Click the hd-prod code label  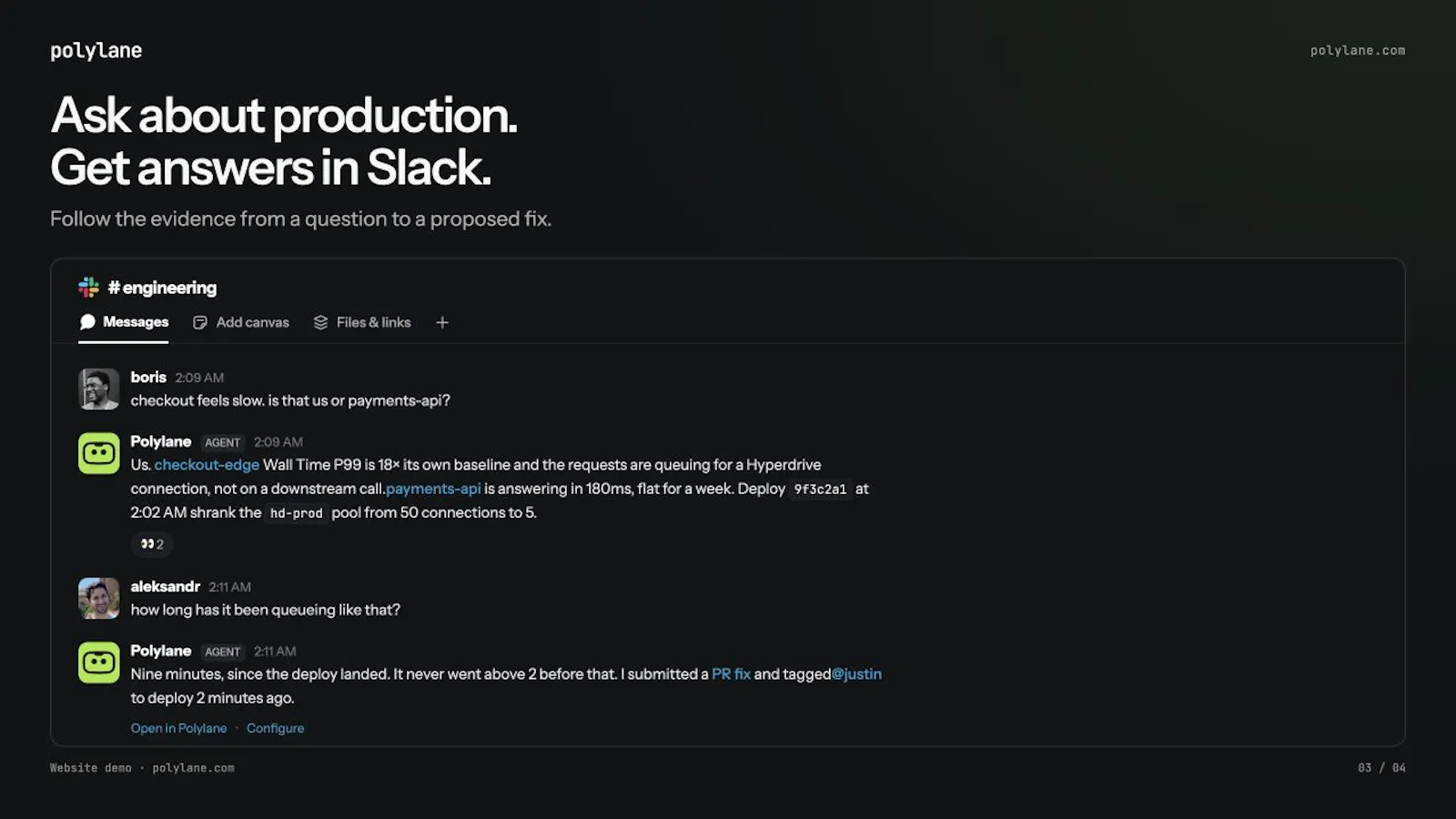(x=296, y=513)
